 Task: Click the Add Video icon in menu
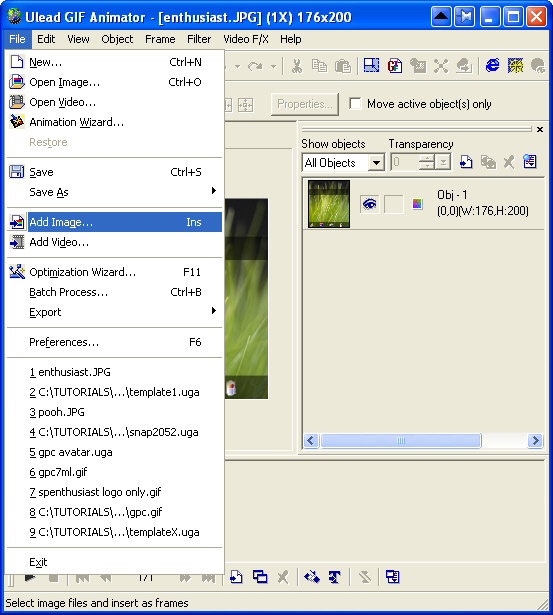tap(16, 242)
